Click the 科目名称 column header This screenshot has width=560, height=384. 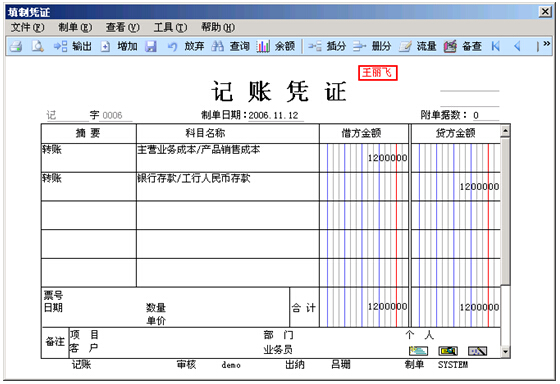(228, 133)
